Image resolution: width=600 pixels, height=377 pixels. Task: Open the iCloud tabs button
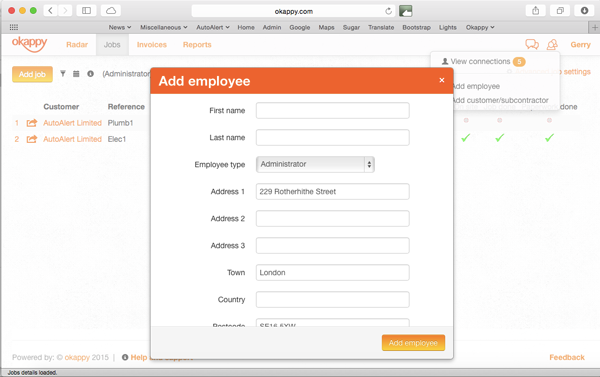tap(111, 10)
